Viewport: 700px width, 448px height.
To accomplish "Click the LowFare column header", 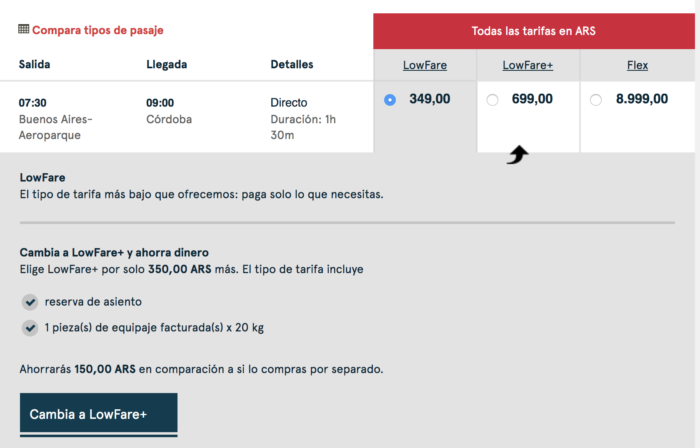I will tap(425, 65).
